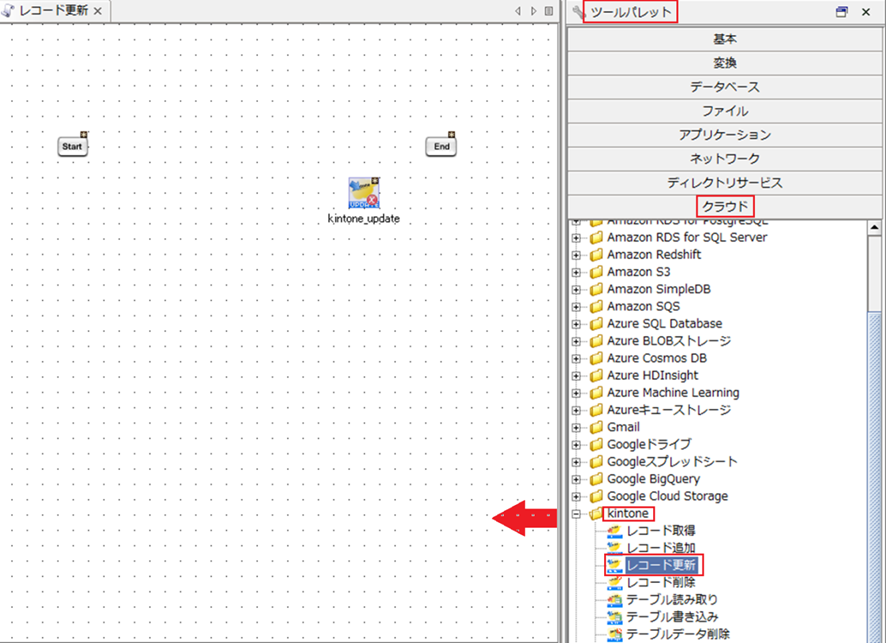This screenshot has width=886, height=643.
Task: Show the tab list in editor
Action: pos(549,11)
